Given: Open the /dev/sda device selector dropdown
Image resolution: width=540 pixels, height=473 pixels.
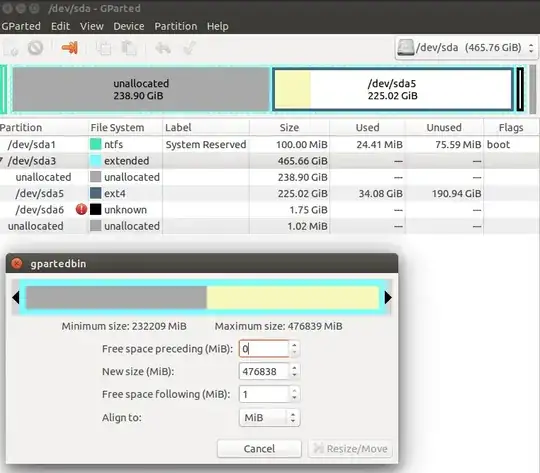Looking at the screenshot, I should 466,48.
